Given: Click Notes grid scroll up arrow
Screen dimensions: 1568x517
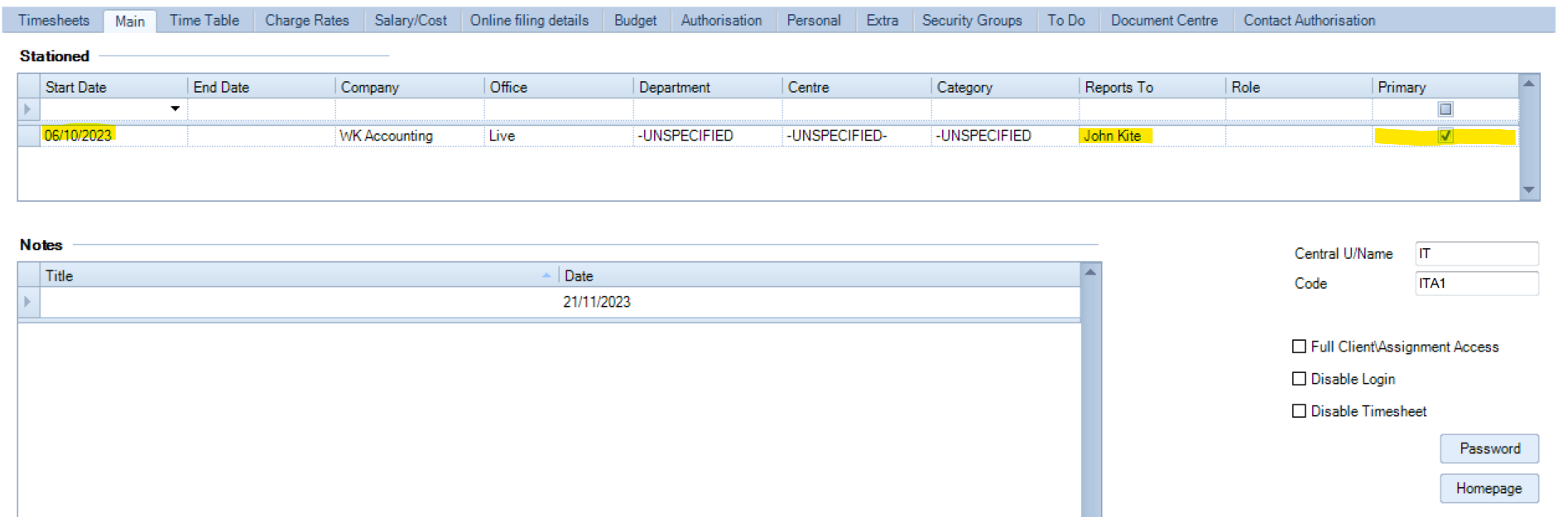Looking at the screenshot, I should coord(1091,272).
